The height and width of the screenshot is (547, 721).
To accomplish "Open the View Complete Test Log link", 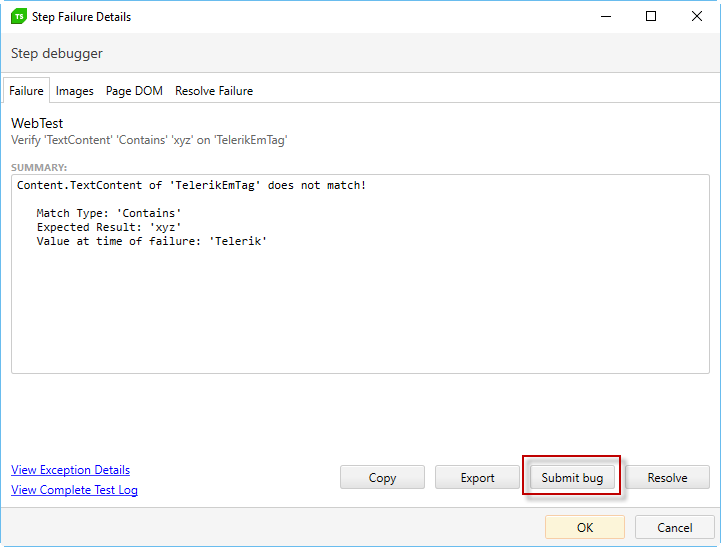I will [x=74, y=490].
